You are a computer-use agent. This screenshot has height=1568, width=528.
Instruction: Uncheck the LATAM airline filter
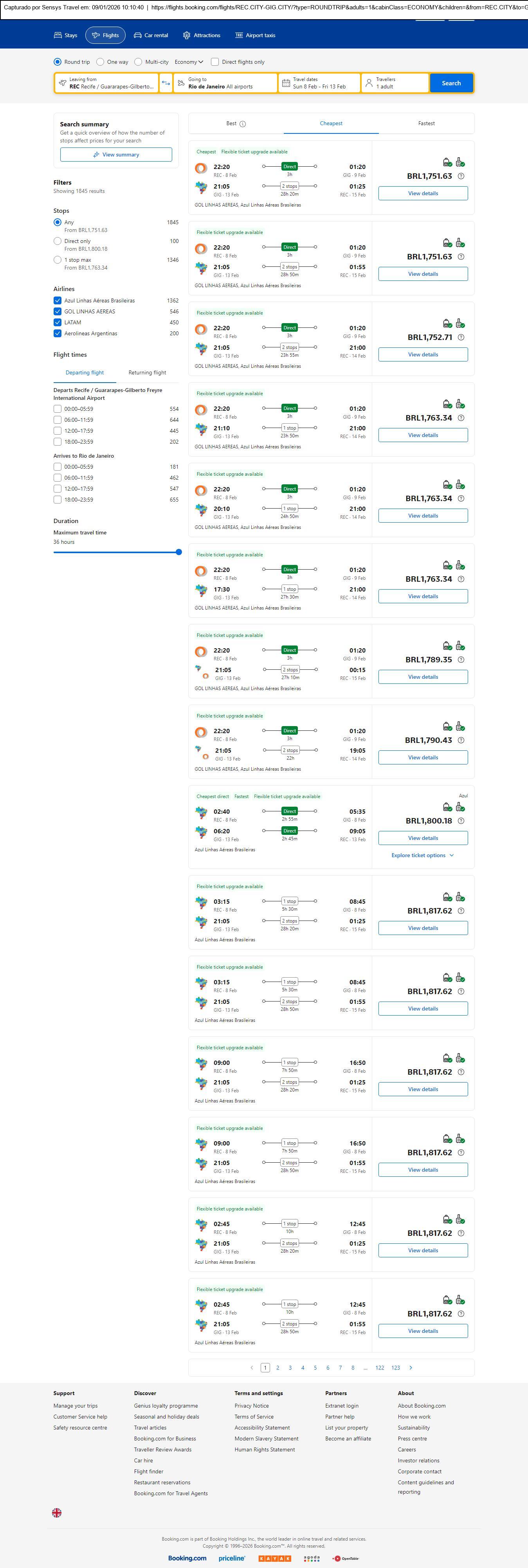(x=57, y=323)
